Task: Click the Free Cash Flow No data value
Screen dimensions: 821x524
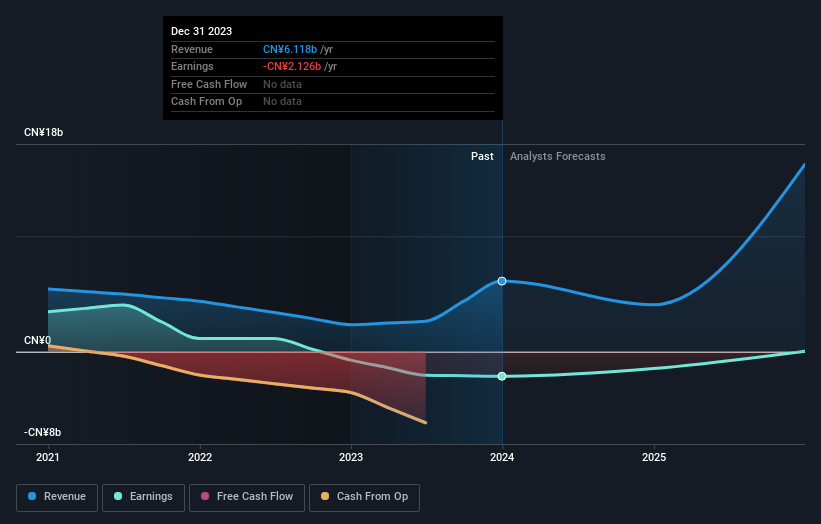Action: point(282,84)
